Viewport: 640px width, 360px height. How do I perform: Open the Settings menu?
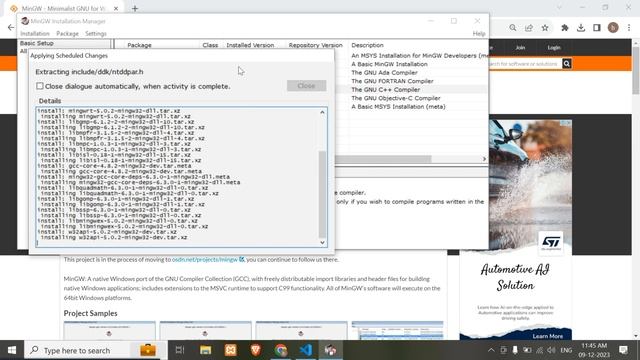(x=96, y=33)
